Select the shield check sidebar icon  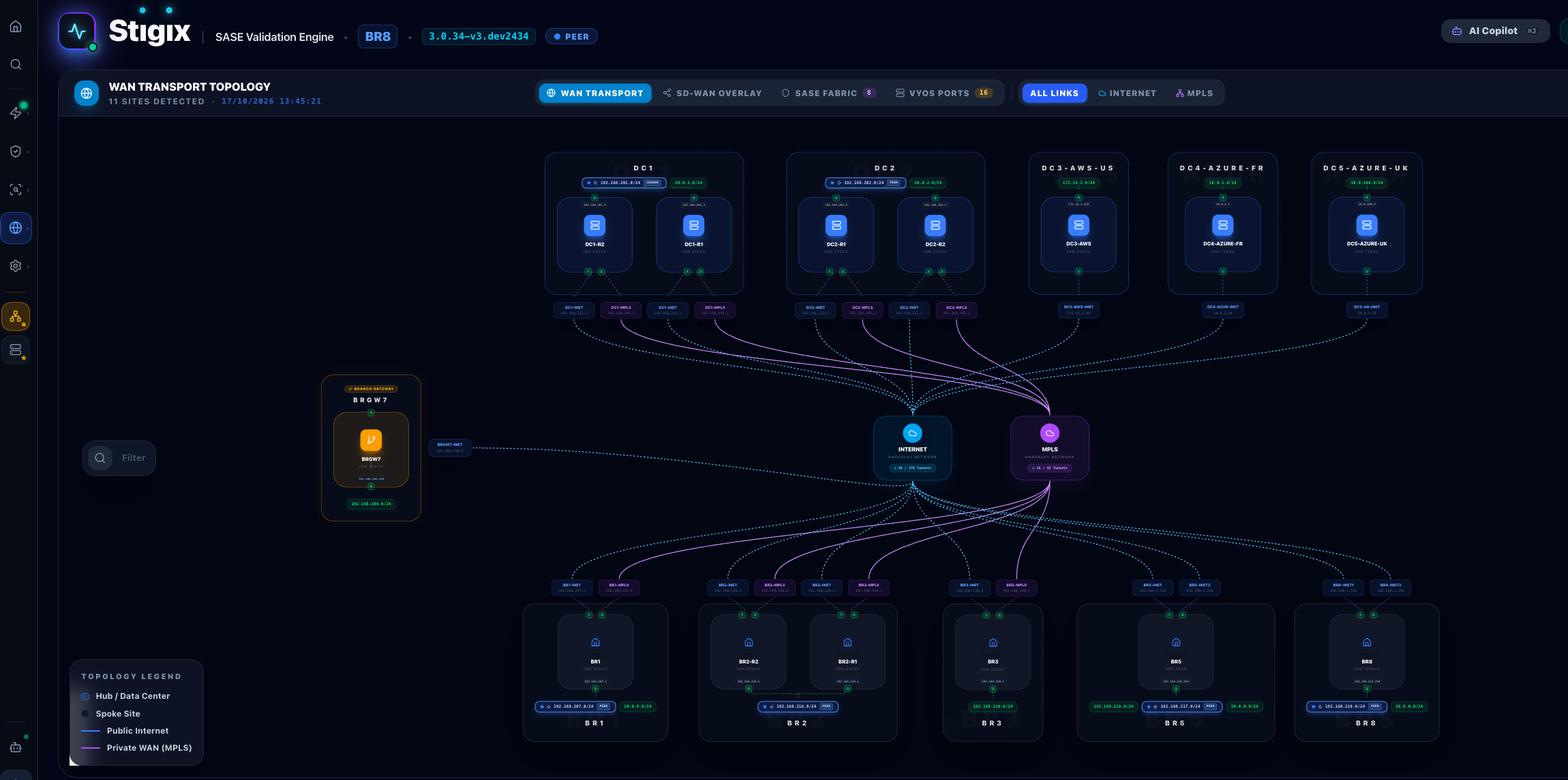[16, 151]
